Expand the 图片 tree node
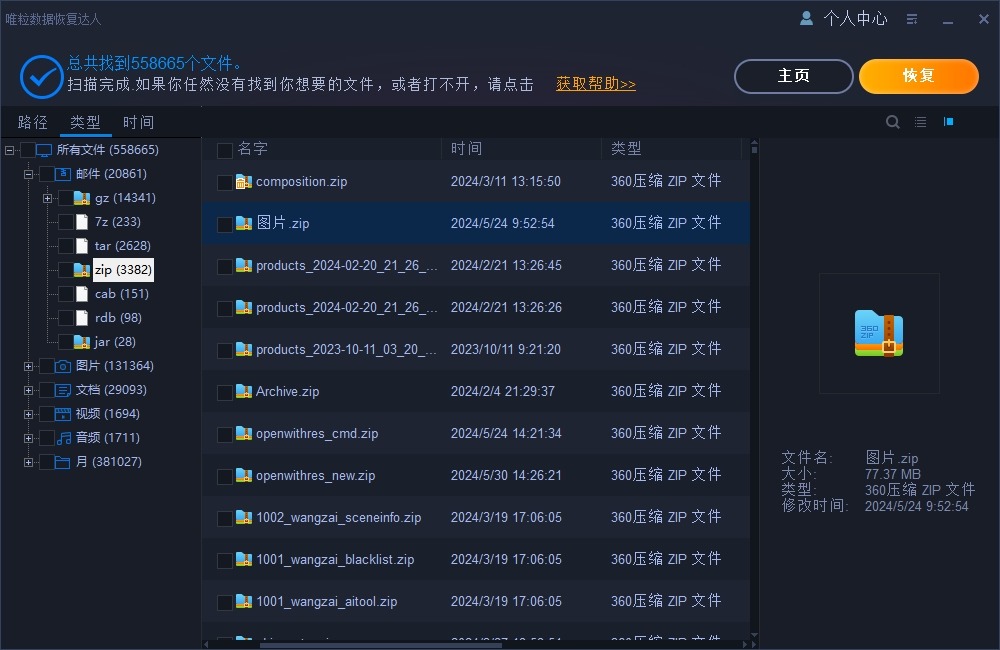1000x650 pixels. (x=28, y=365)
